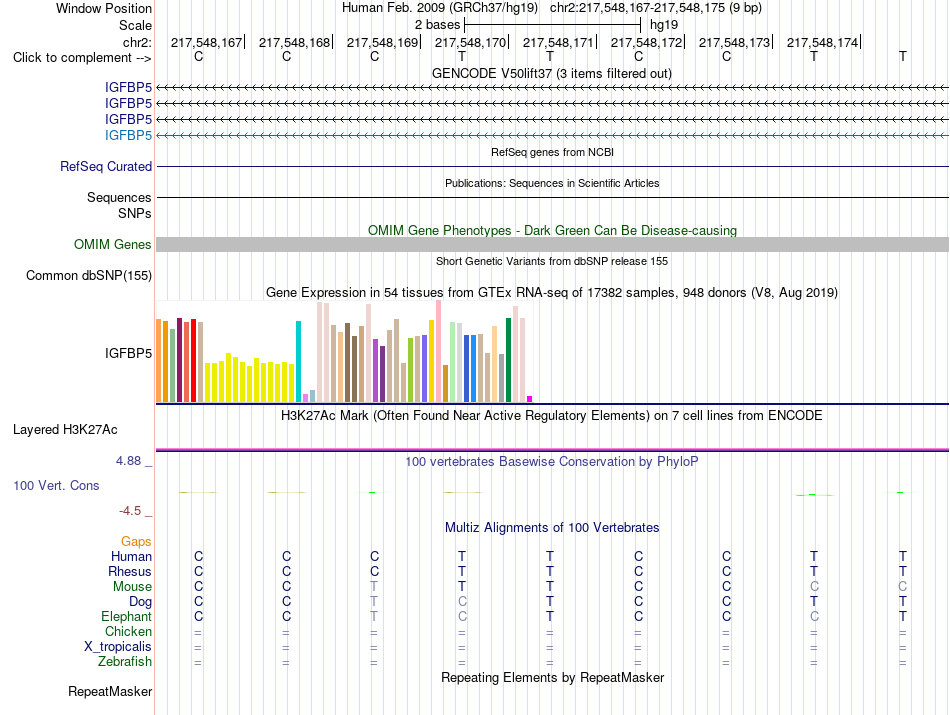
Task: Click the chr2 position label 217,548,170
Action: click(x=470, y=42)
